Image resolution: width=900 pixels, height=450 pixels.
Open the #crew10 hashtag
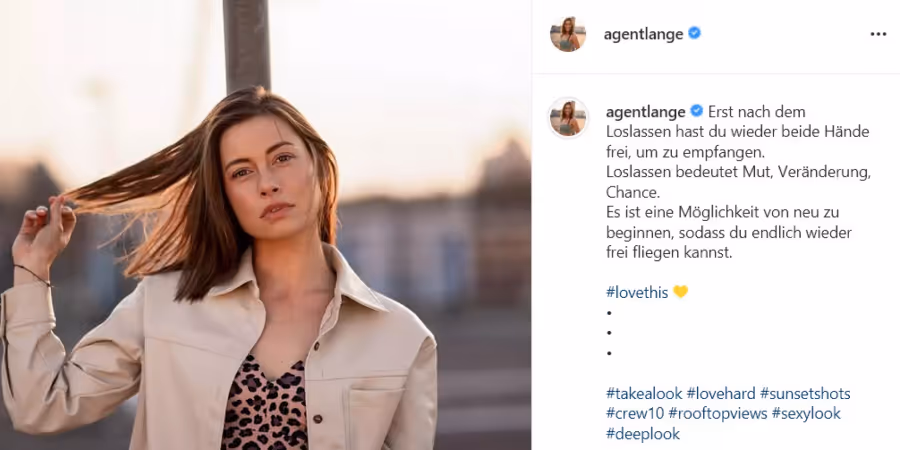(x=635, y=413)
